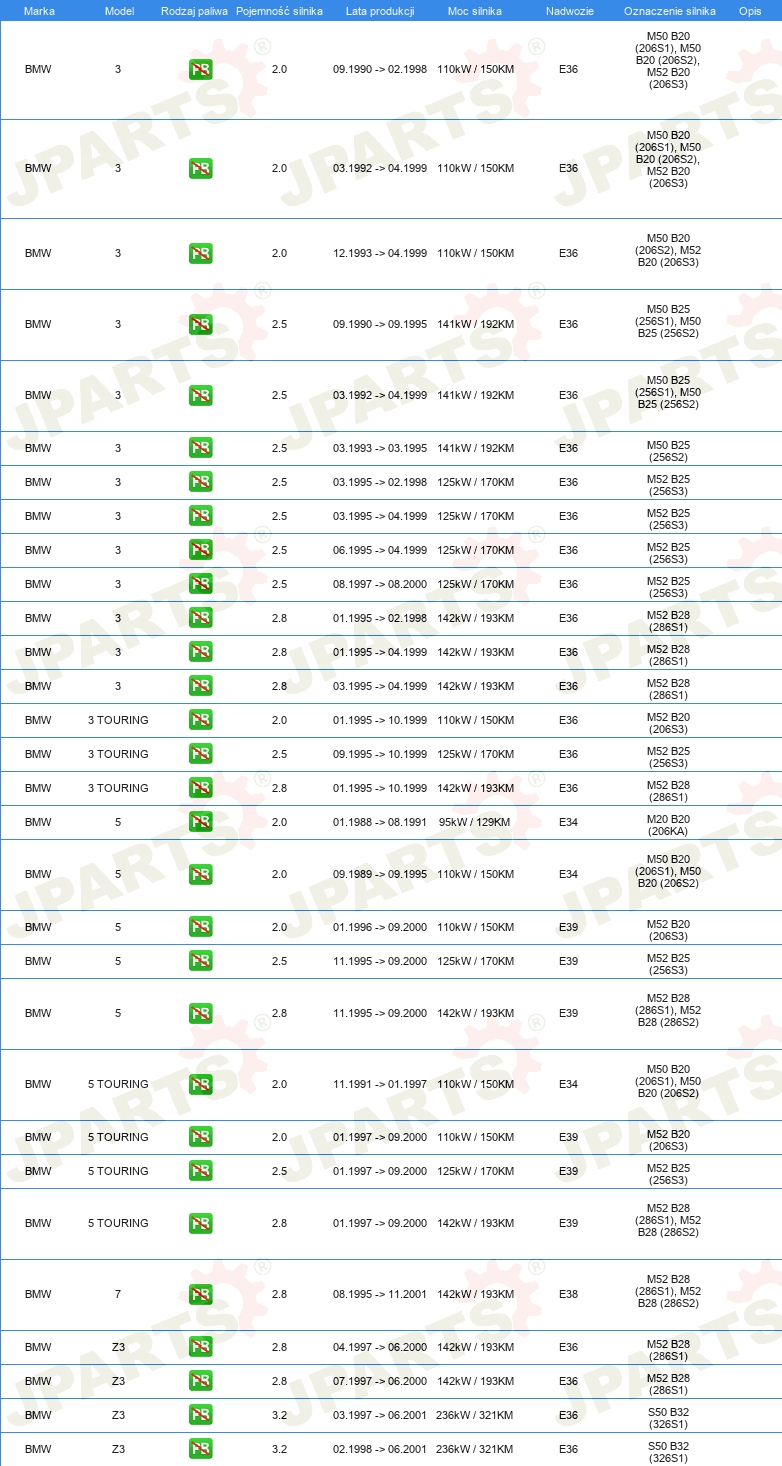Select the 11.1991 -> 01.1997 date cell
The height and width of the screenshot is (1466, 782).
[380, 1084]
